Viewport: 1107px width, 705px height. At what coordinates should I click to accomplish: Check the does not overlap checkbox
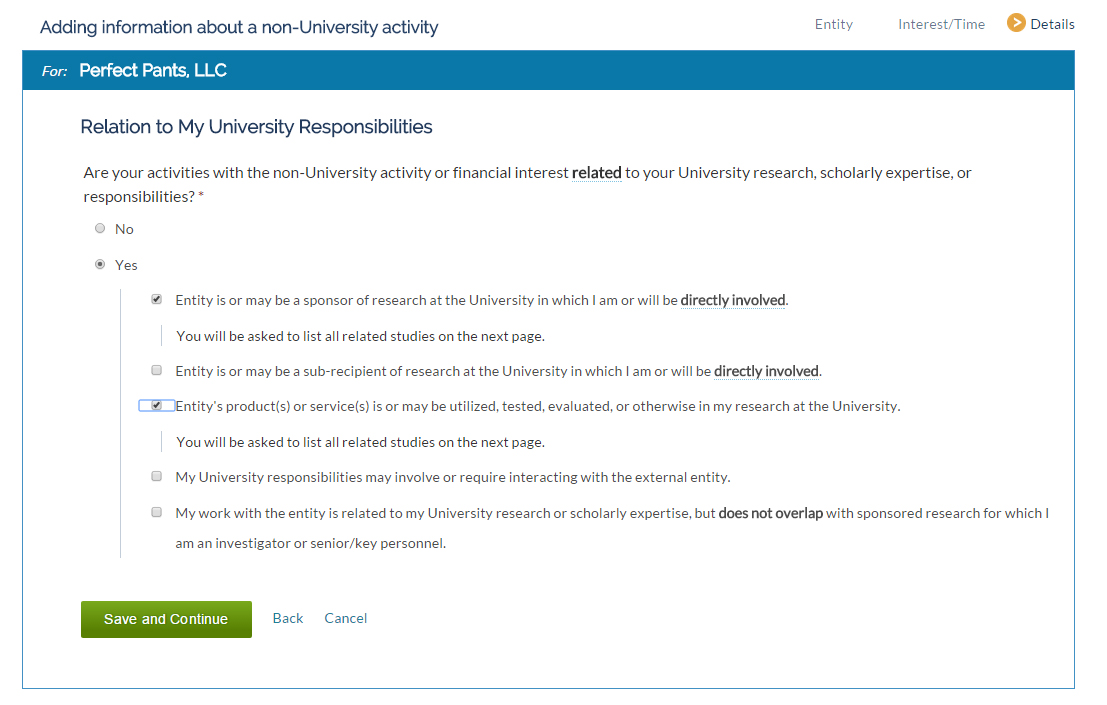(157, 512)
